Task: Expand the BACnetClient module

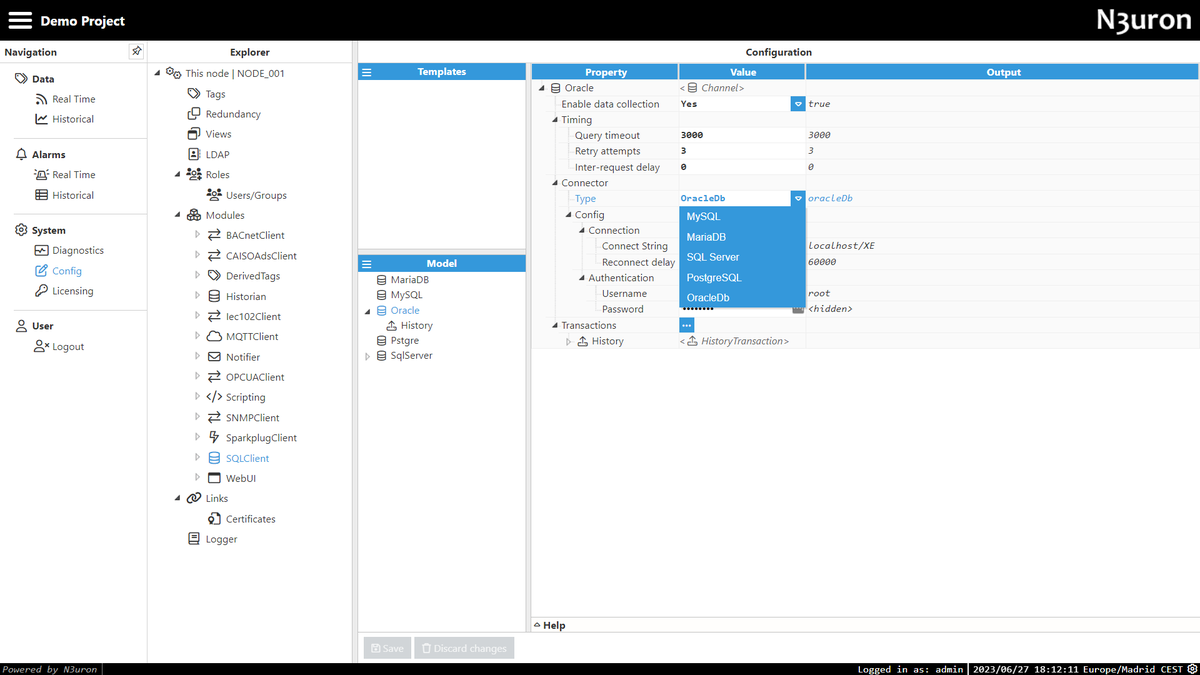Action: coord(197,235)
